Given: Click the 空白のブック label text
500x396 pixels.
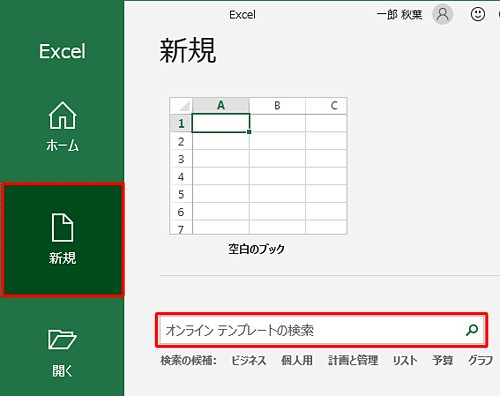Looking at the screenshot, I should pos(256,249).
